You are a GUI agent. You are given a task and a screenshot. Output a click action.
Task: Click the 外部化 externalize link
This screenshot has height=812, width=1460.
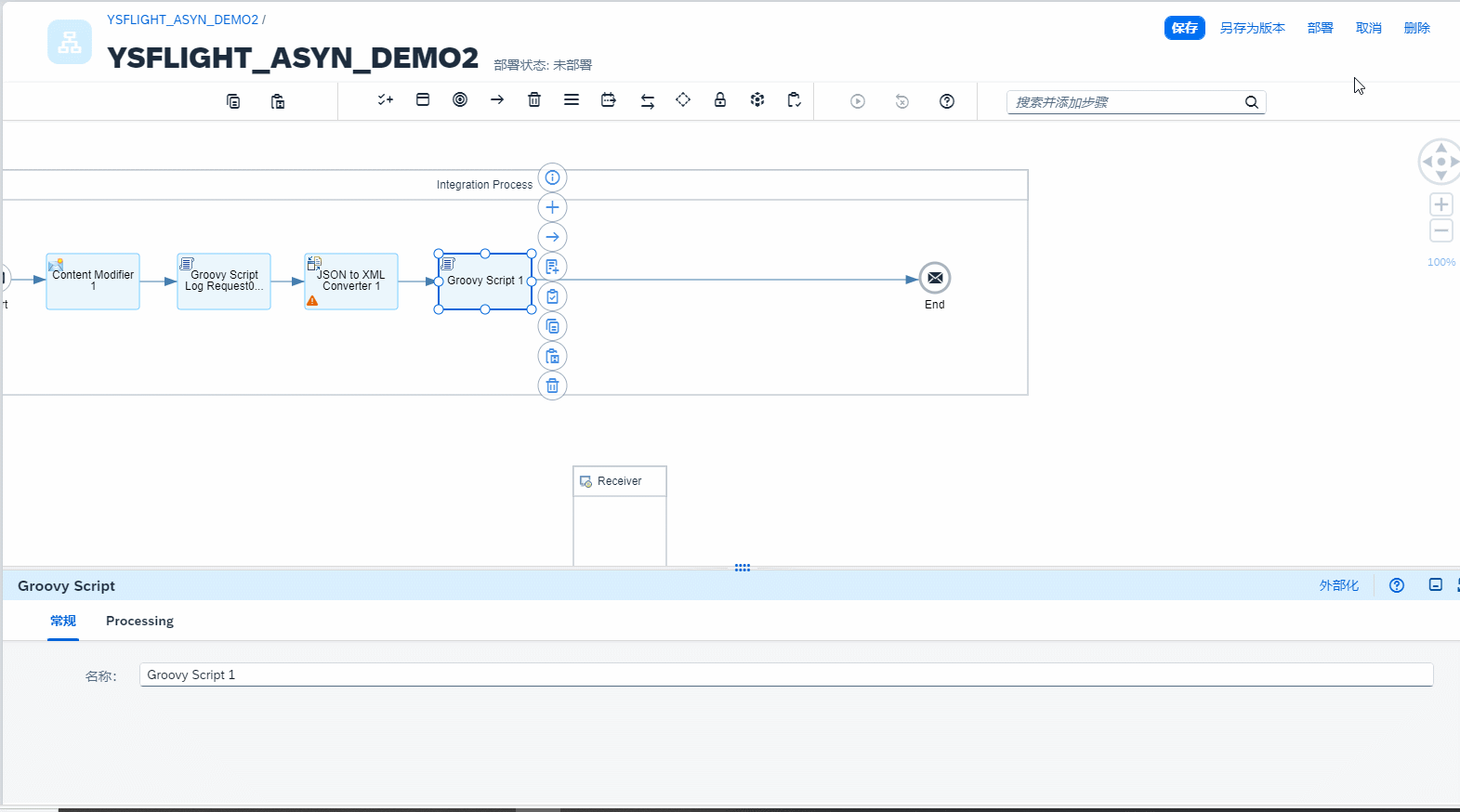1338,585
